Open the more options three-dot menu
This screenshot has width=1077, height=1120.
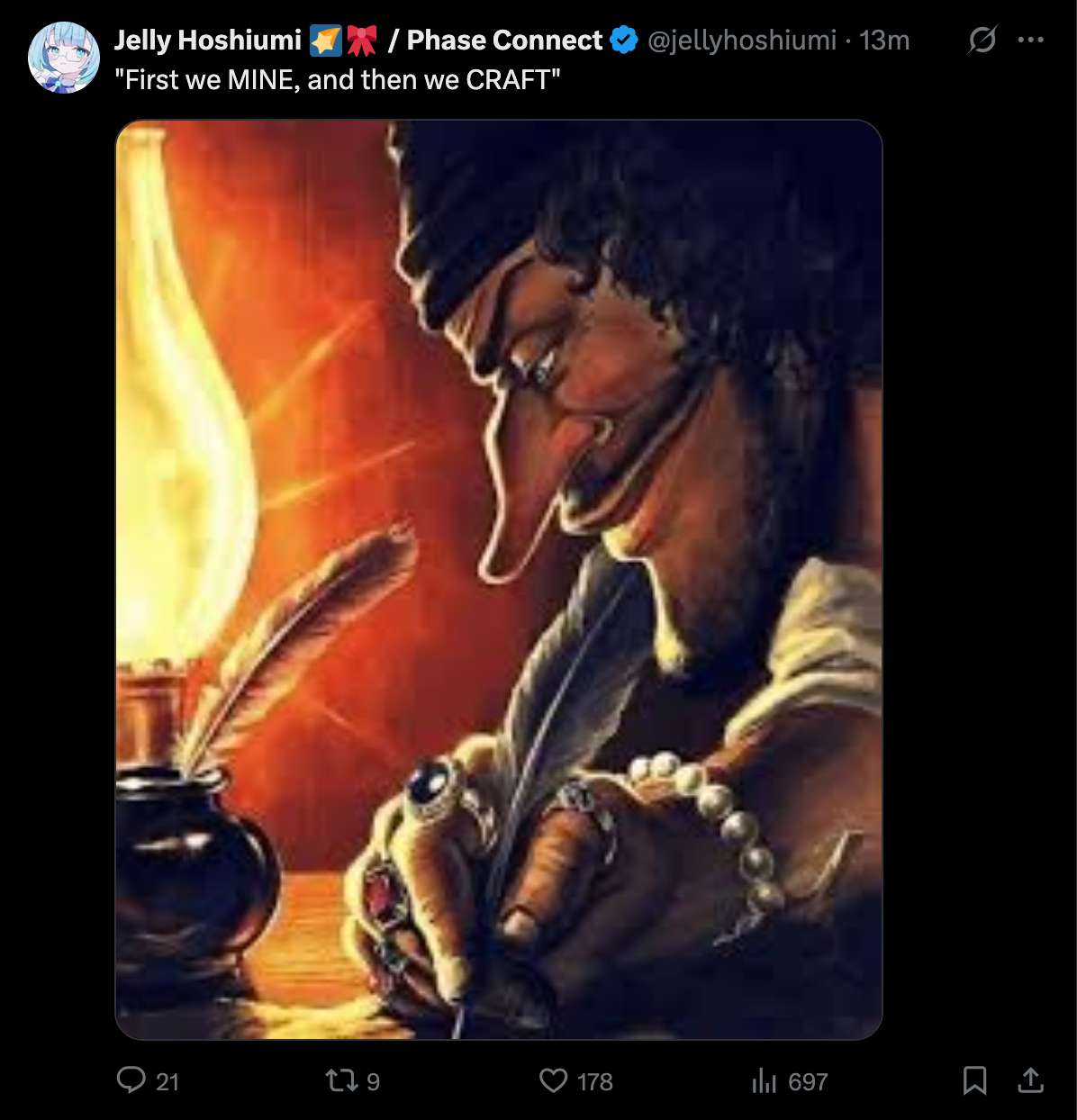(x=1030, y=41)
